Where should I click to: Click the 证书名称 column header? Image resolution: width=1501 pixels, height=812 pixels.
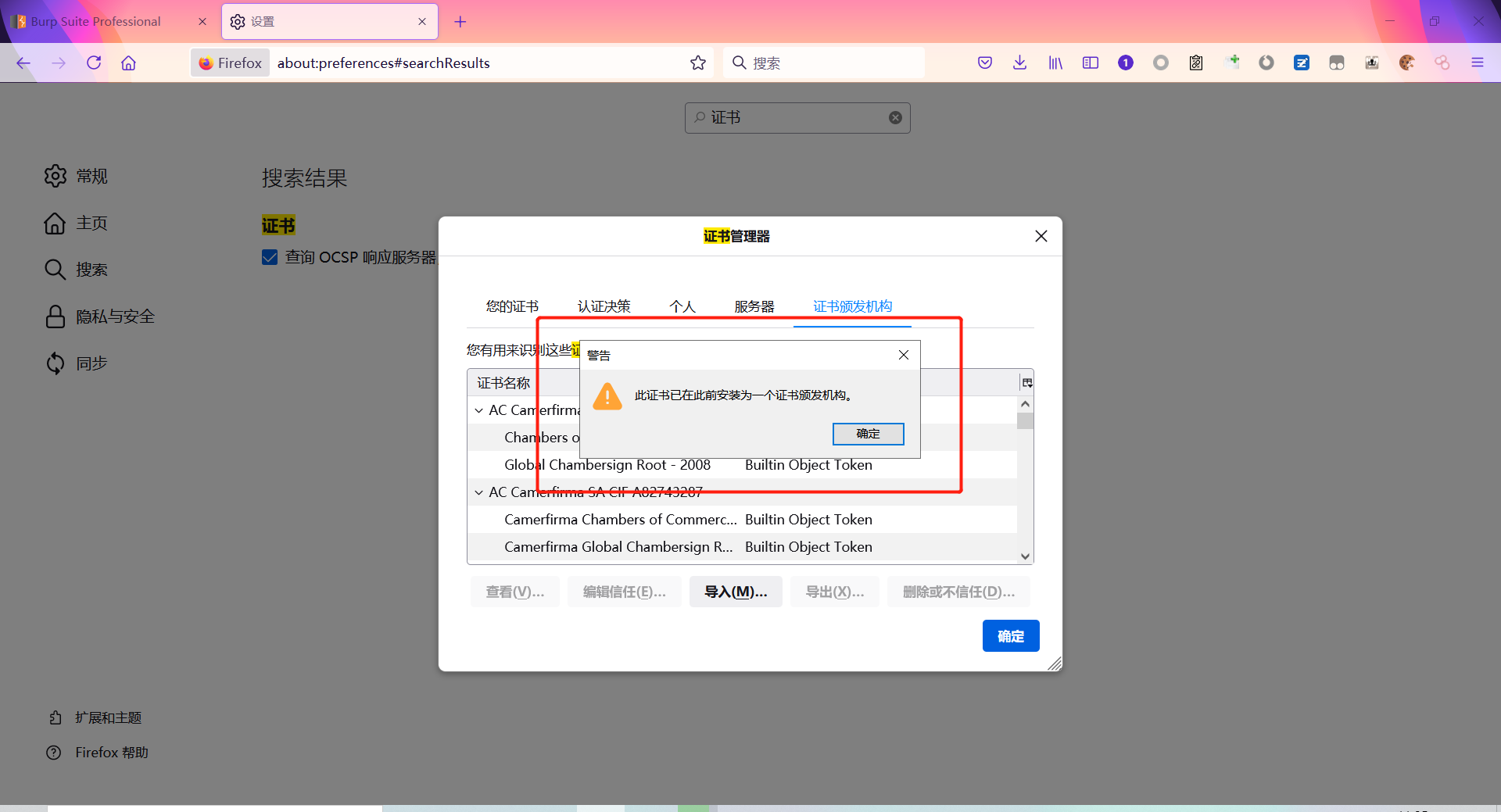pyautogui.click(x=503, y=383)
